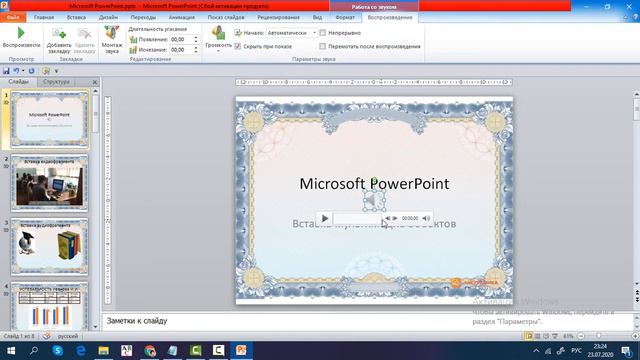Select slide 4 thumbnail with chart
The width and height of the screenshot is (640, 360).
point(49,307)
